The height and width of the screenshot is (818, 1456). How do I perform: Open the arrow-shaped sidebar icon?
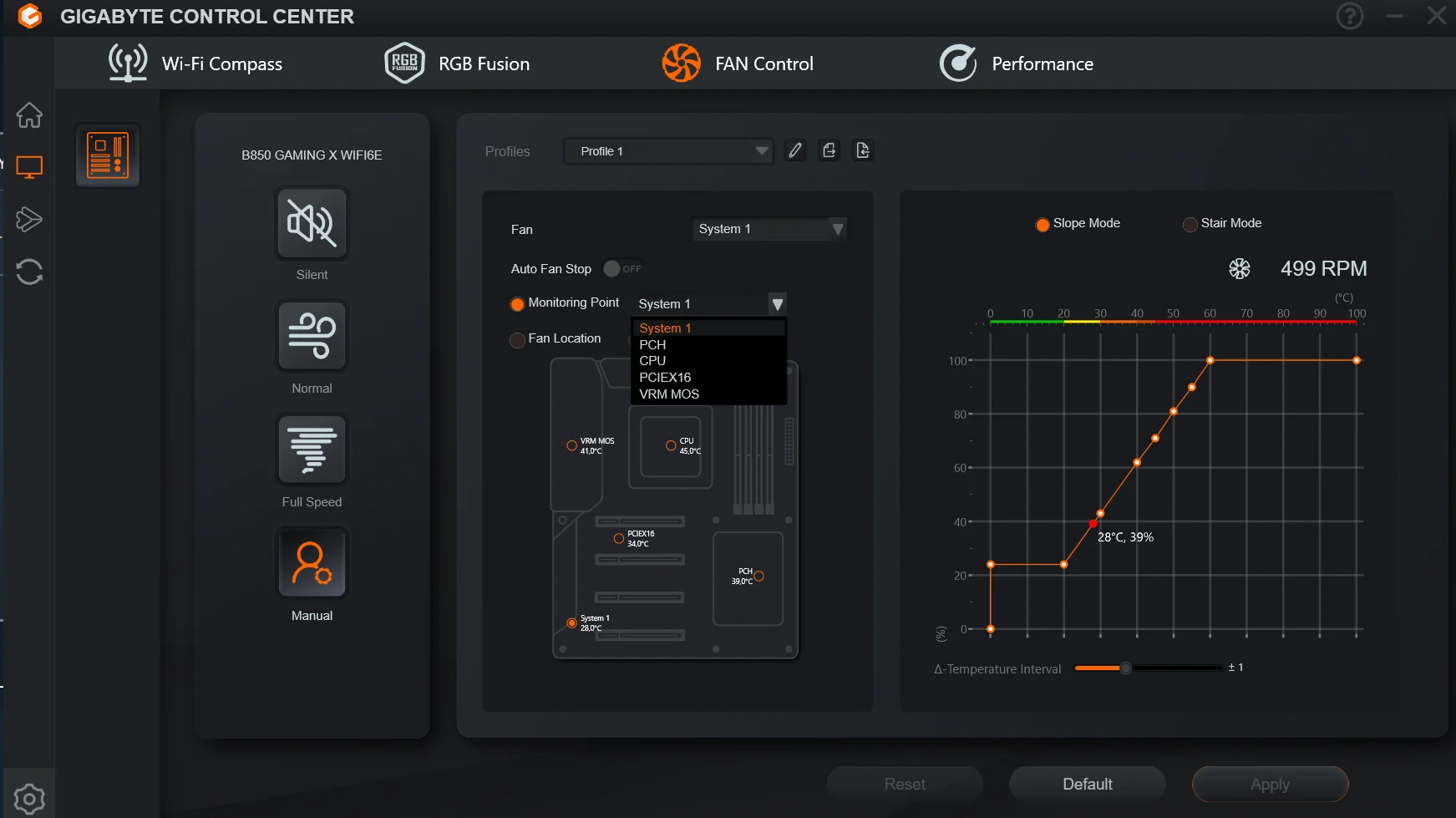point(29,220)
